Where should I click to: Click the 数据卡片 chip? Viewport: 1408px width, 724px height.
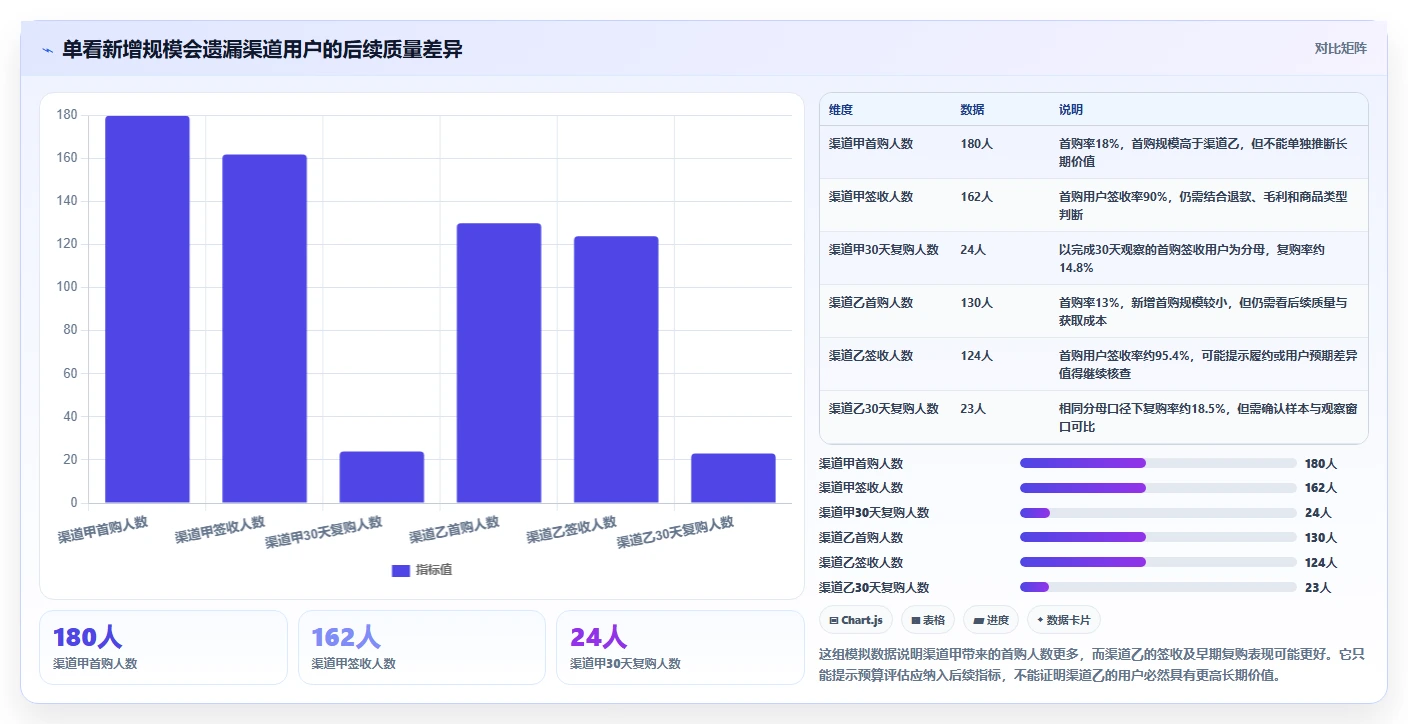click(x=1064, y=620)
